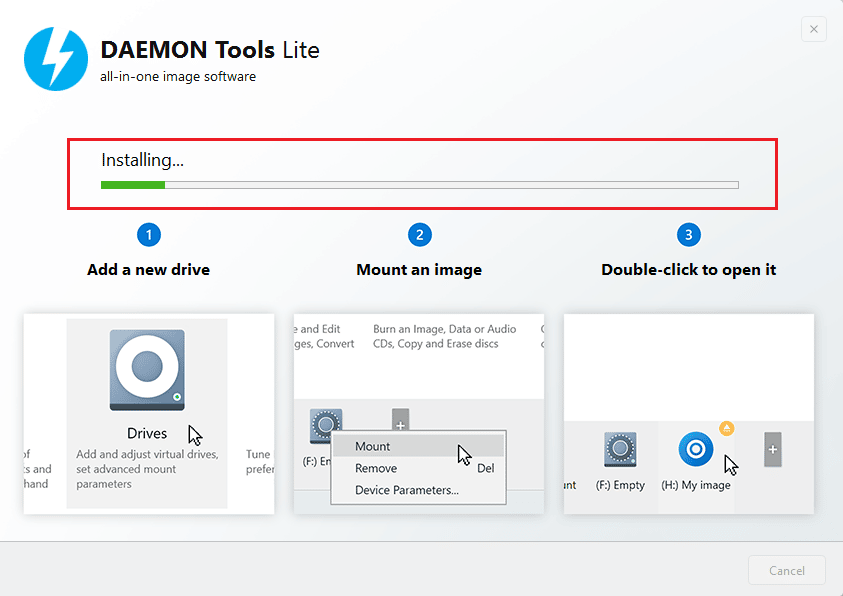Image resolution: width=843 pixels, height=596 pixels.
Task: Click the installation progress bar
Action: [x=419, y=184]
